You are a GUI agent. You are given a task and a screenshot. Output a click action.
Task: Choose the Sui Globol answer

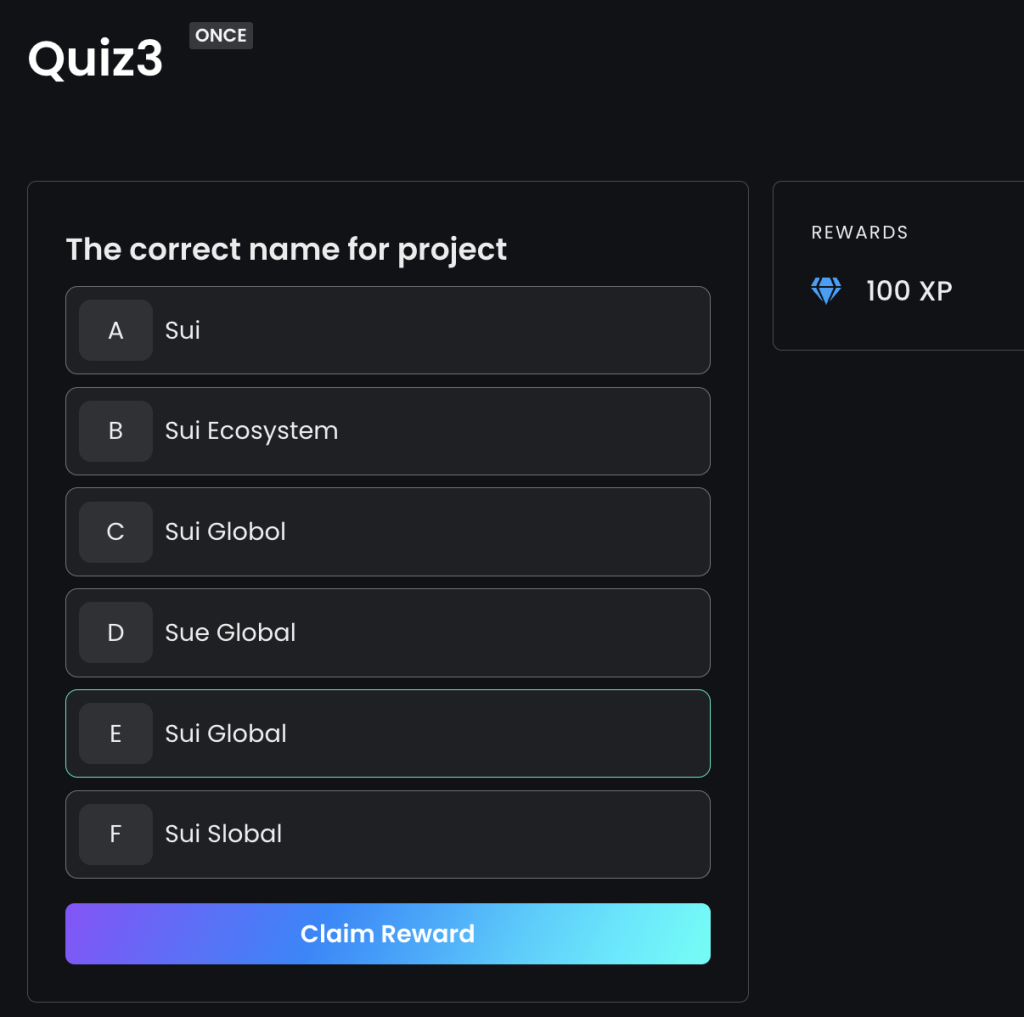(388, 532)
